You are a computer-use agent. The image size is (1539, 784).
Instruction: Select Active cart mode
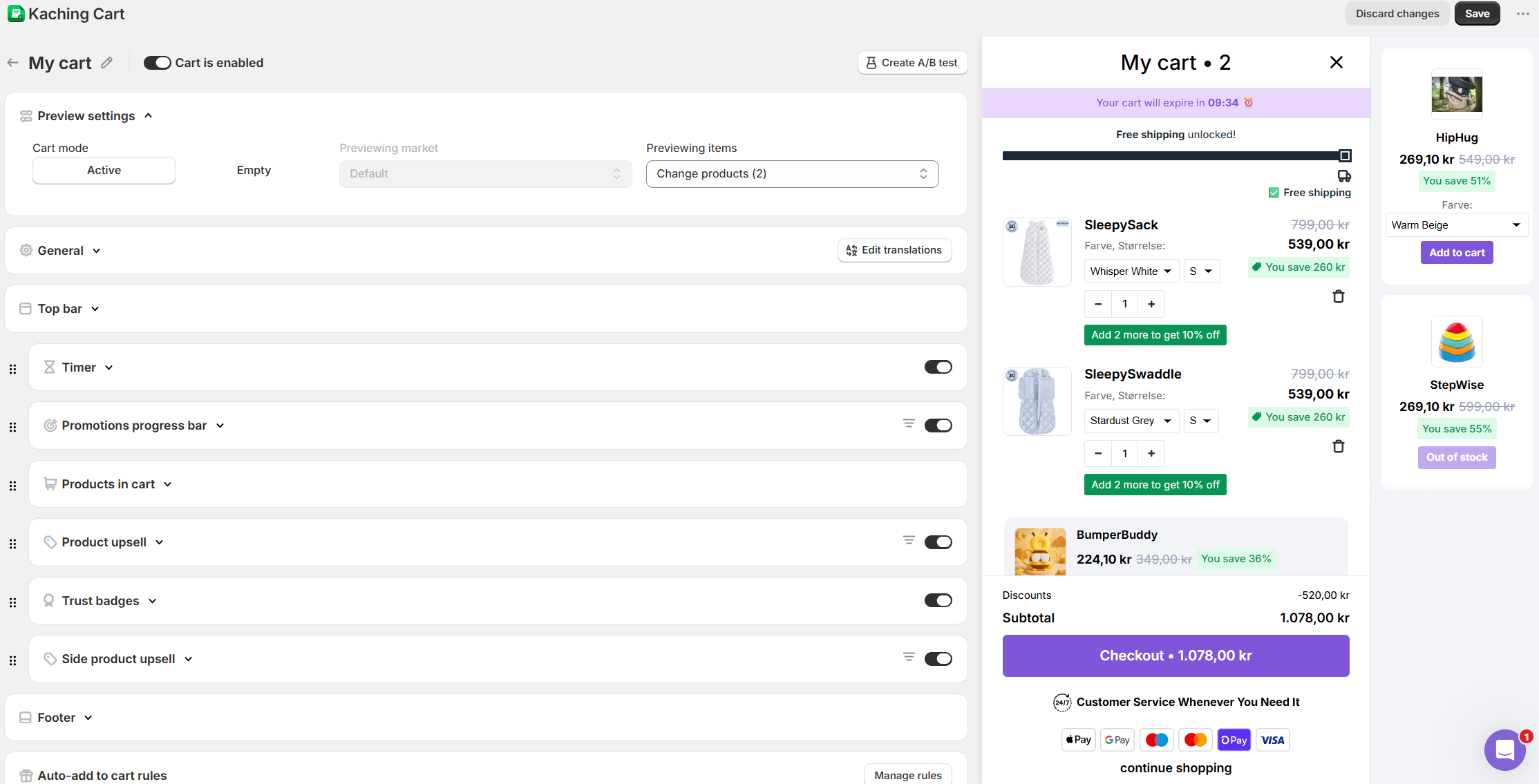pyautogui.click(x=104, y=171)
